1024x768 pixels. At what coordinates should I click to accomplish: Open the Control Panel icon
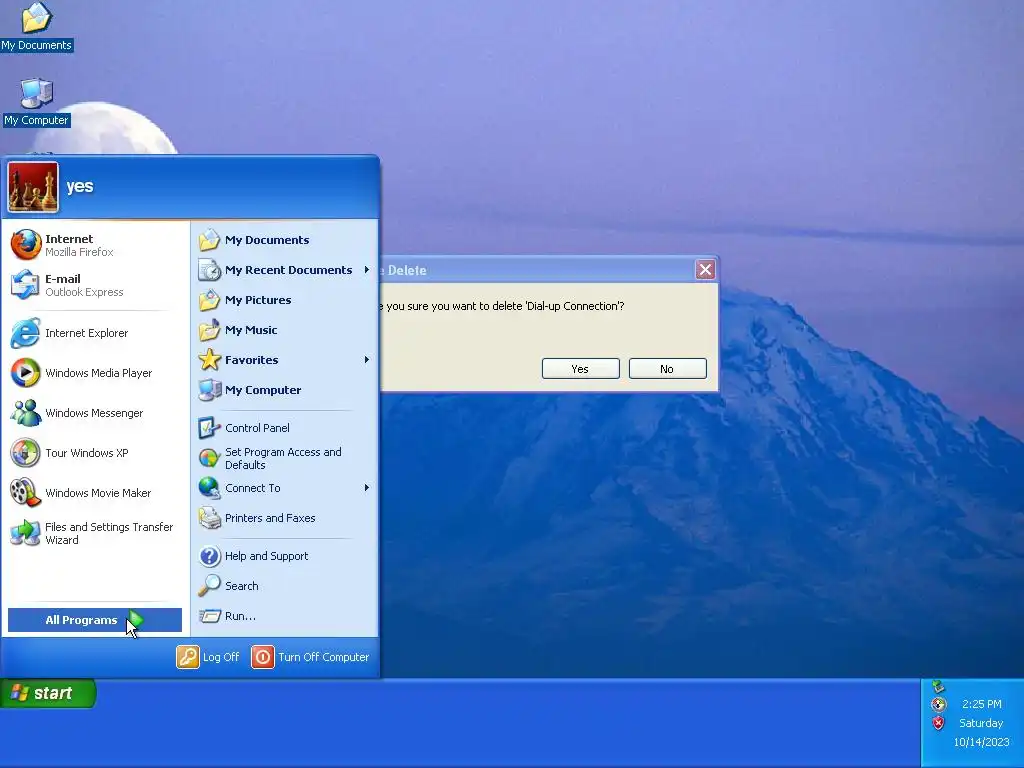point(209,428)
